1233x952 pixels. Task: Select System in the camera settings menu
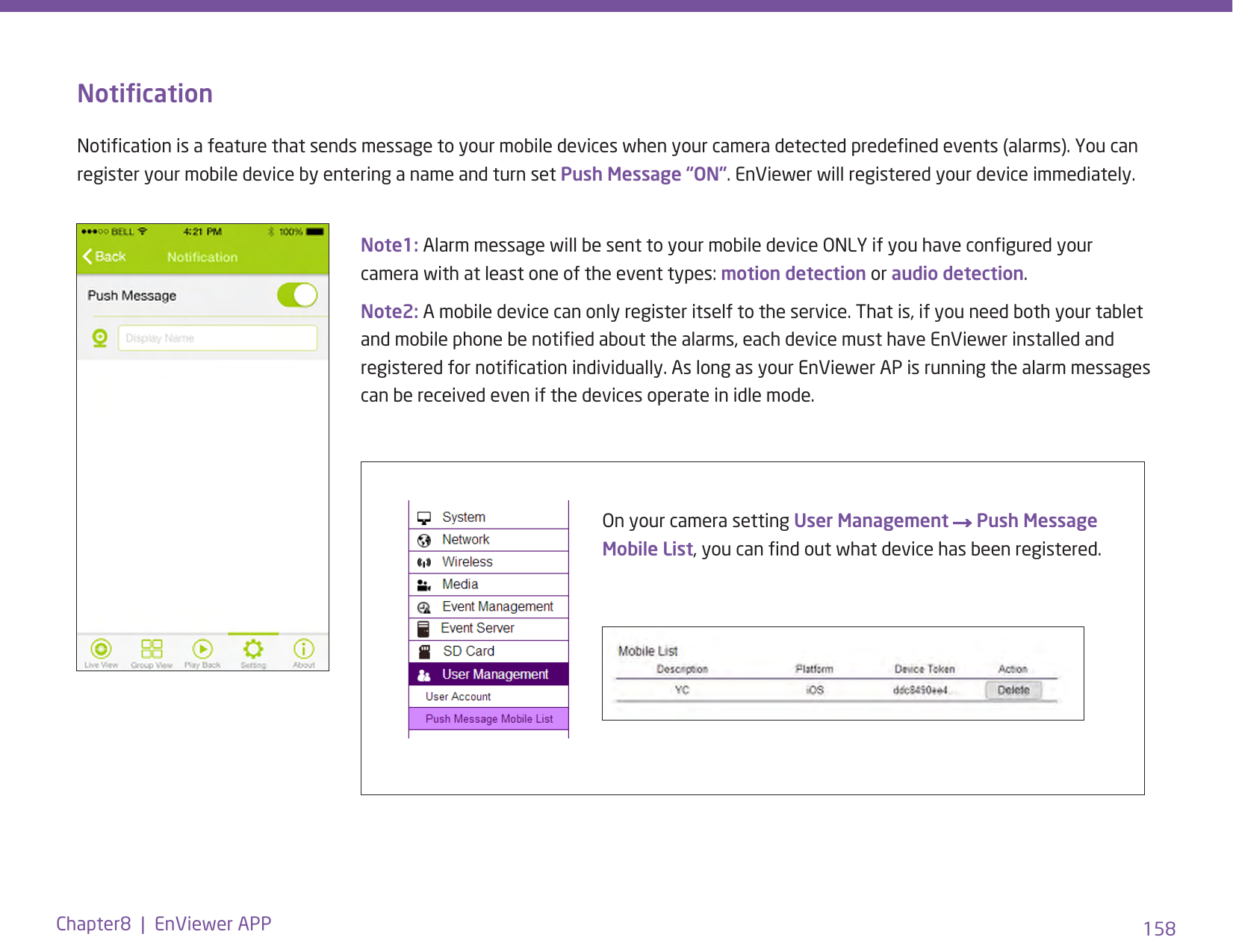(x=488, y=517)
